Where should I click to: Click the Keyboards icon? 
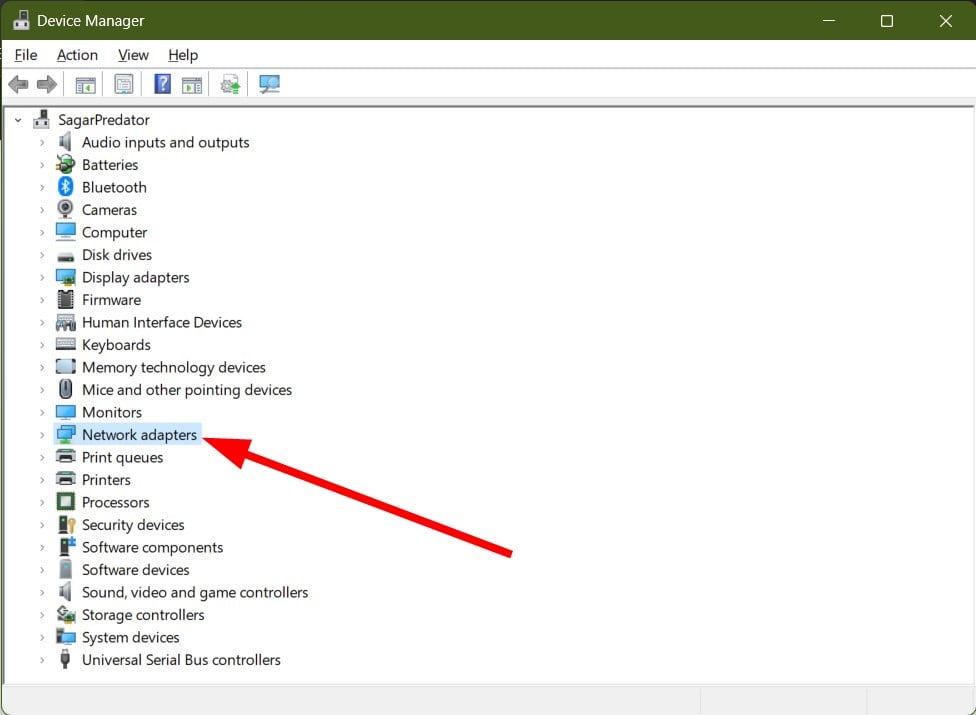click(65, 344)
